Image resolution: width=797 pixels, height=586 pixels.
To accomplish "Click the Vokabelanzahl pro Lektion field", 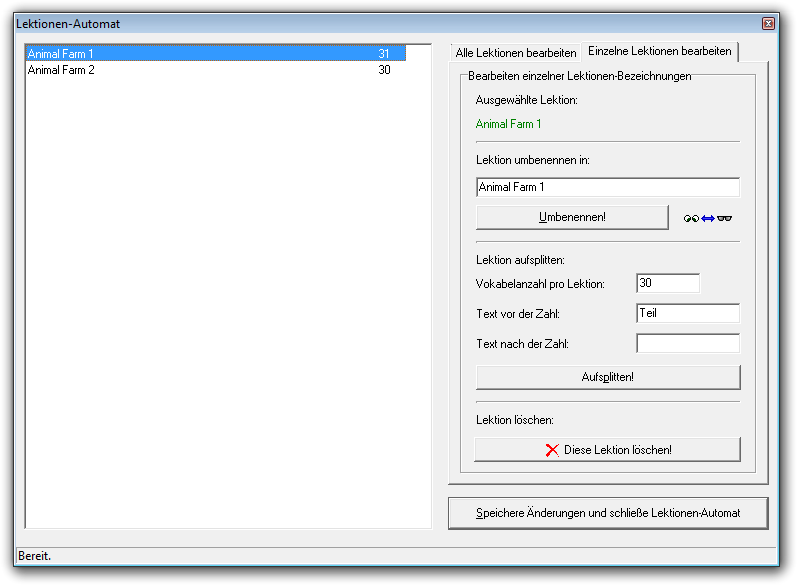I will click(667, 283).
